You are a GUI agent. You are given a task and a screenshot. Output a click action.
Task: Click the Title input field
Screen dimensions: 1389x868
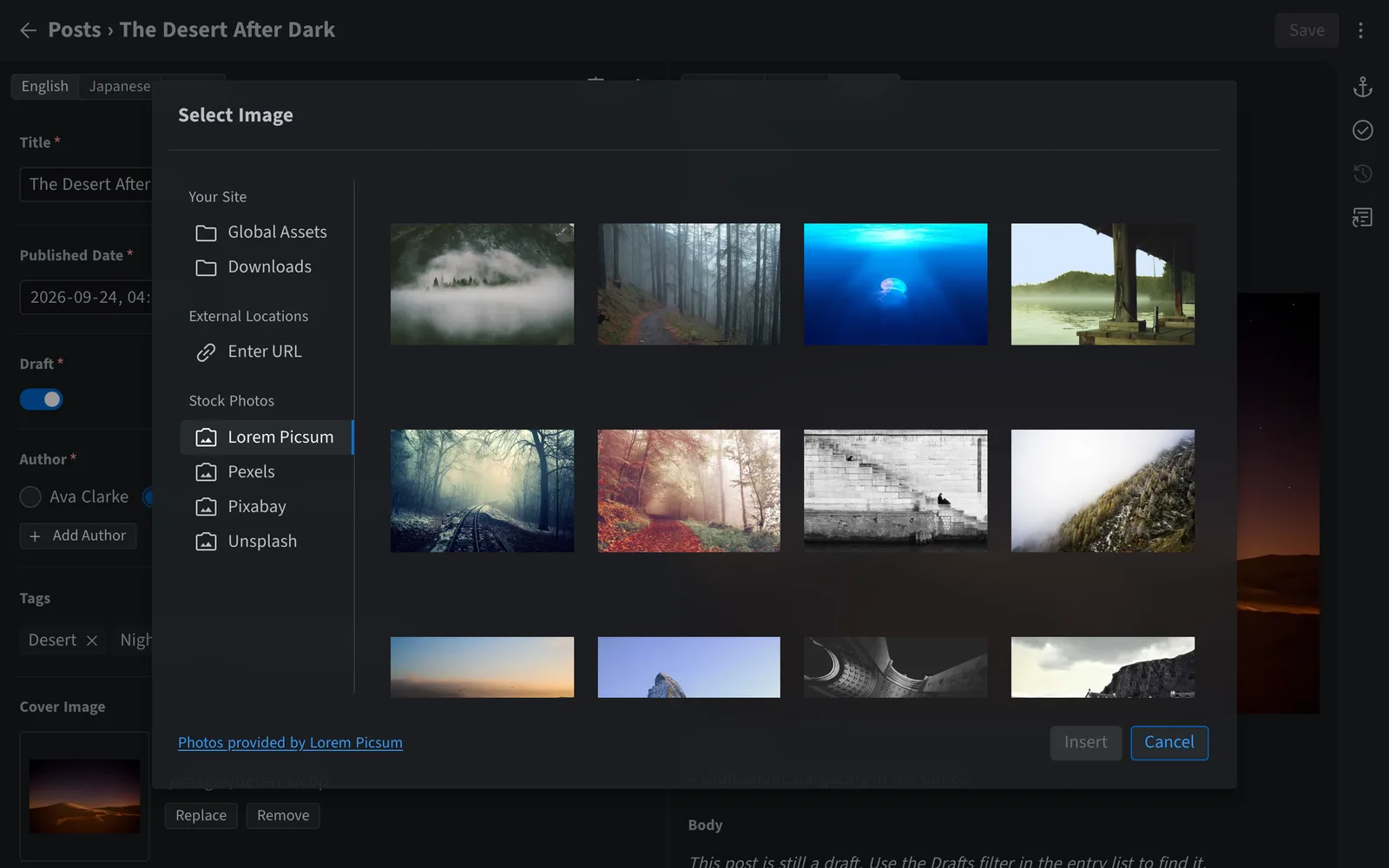click(87, 184)
